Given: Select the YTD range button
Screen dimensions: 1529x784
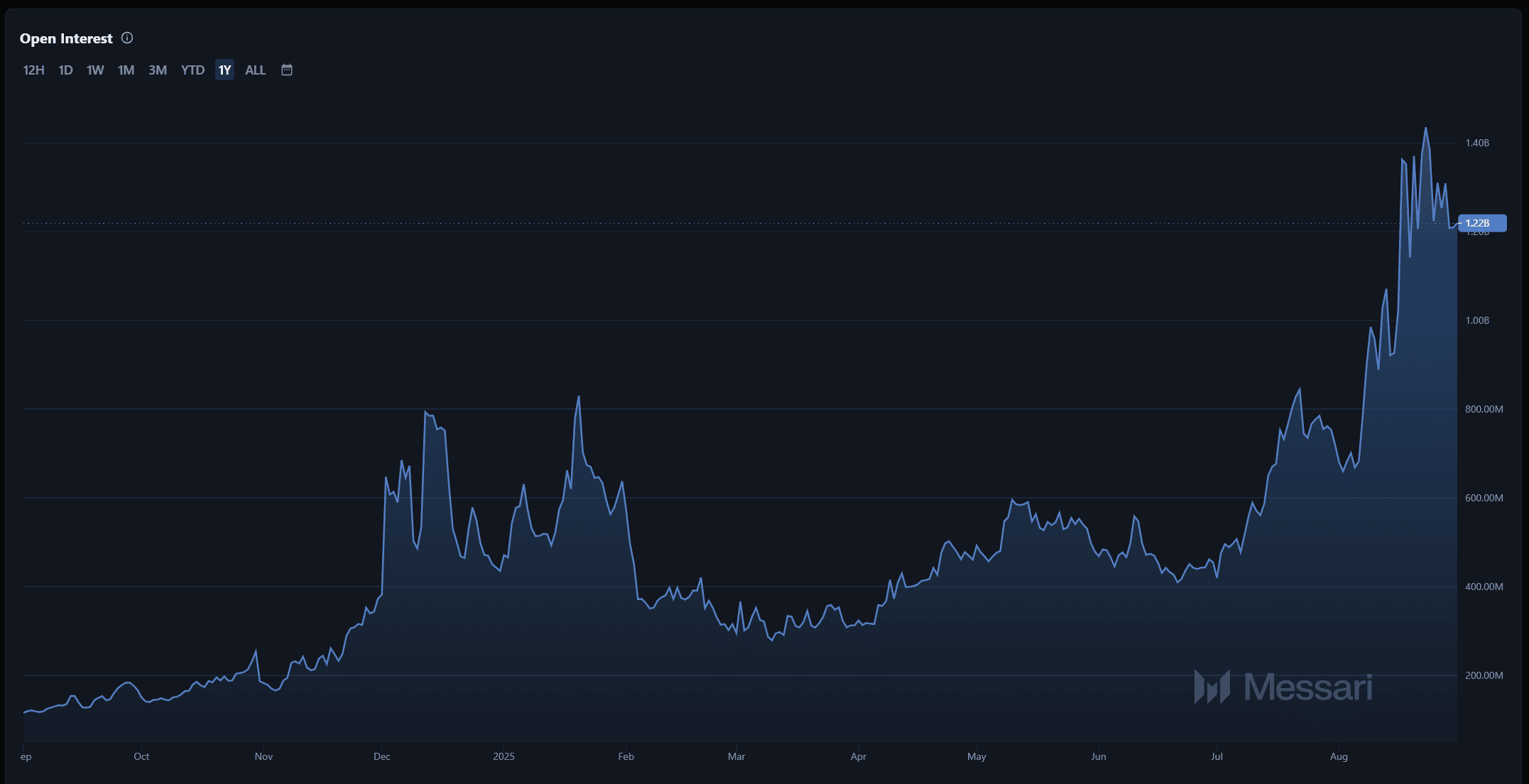Looking at the screenshot, I should pos(192,70).
